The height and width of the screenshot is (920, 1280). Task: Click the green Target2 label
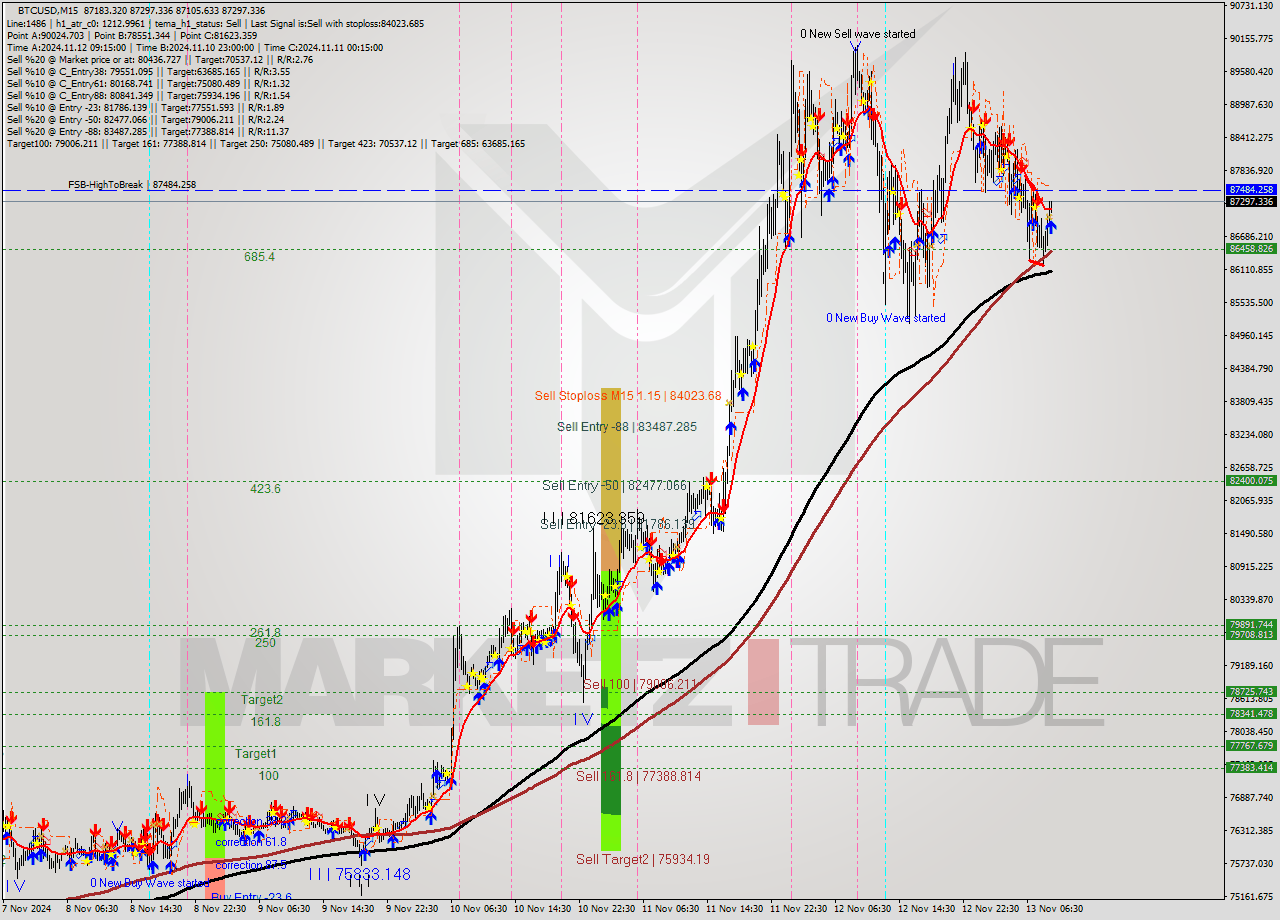(262, 700)
